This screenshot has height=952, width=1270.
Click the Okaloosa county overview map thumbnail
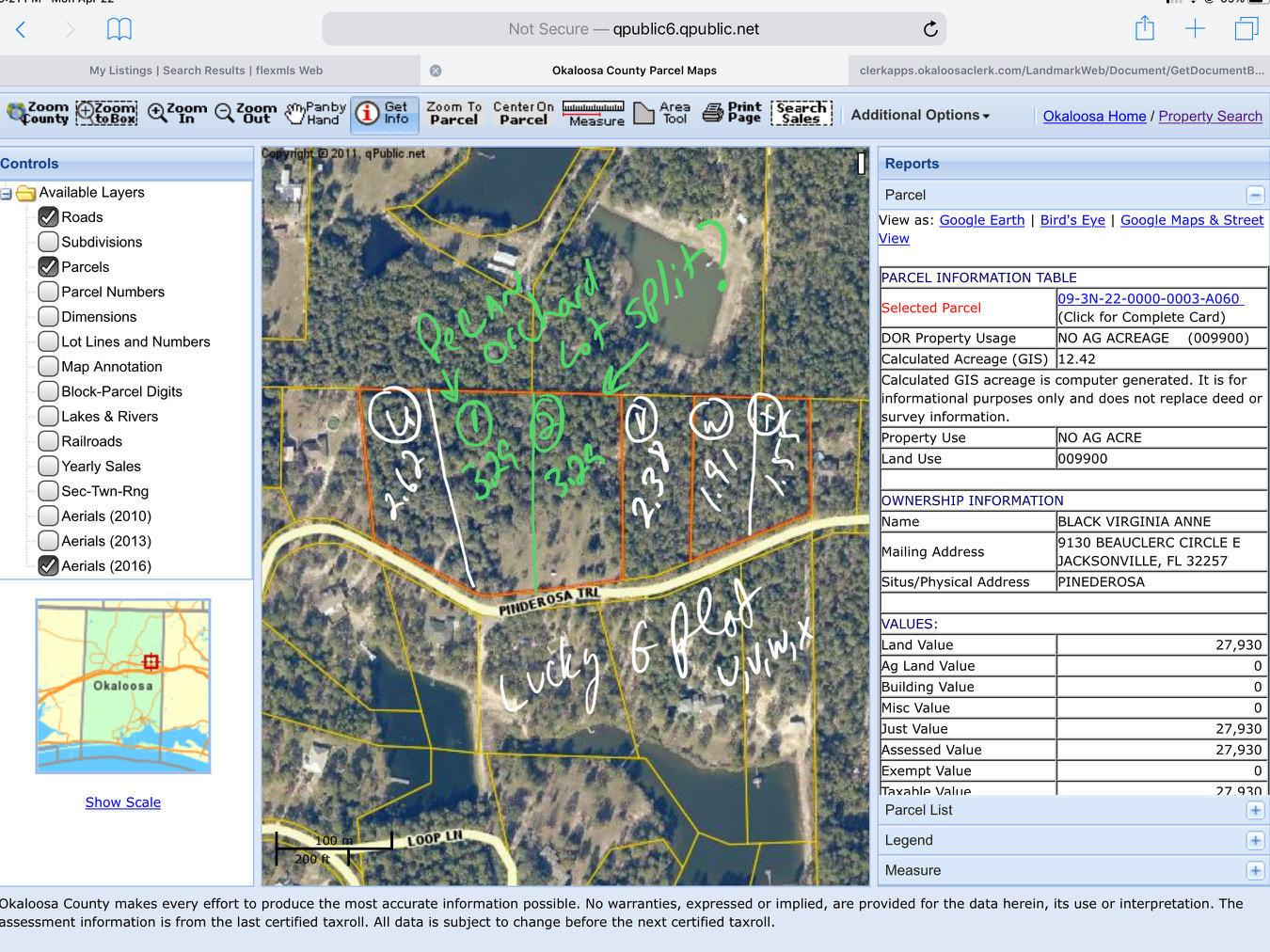(123, 686)
